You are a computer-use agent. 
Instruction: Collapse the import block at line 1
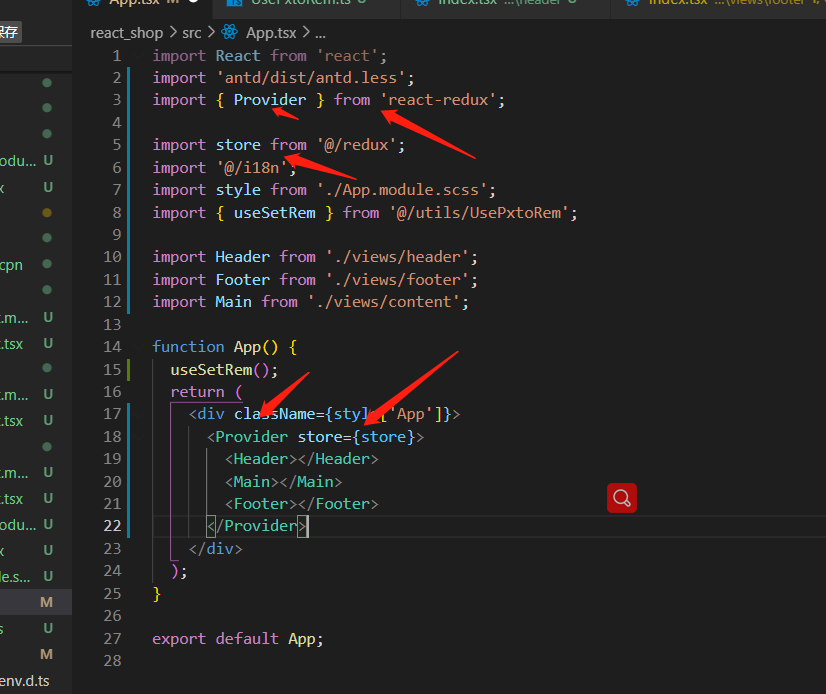pos(139,55)
